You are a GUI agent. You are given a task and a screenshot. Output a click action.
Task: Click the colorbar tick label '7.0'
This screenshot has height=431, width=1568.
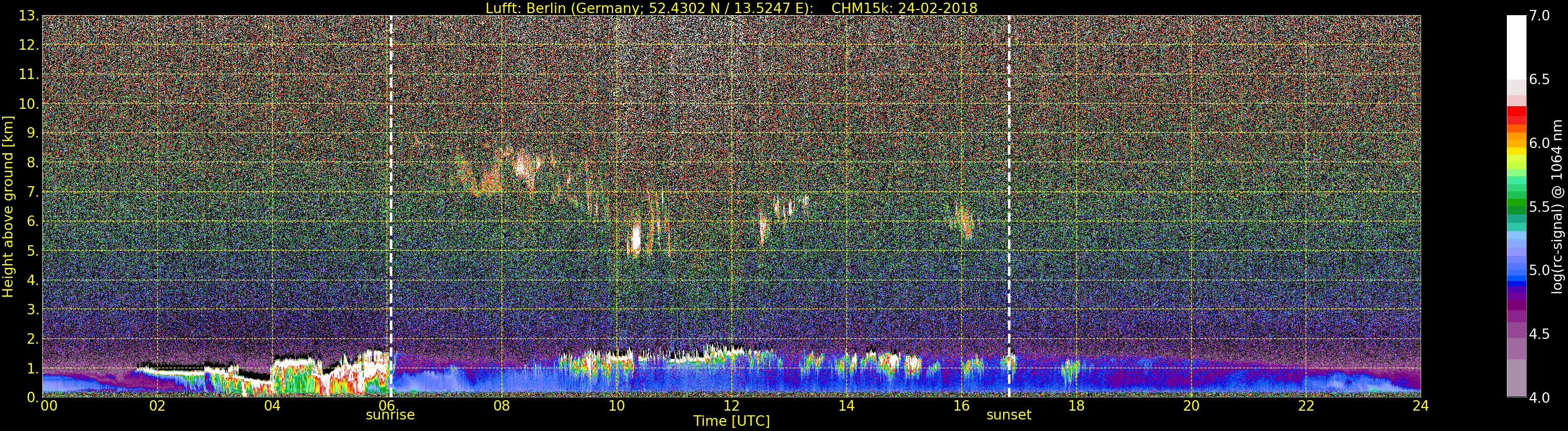tap(1539, 16)
